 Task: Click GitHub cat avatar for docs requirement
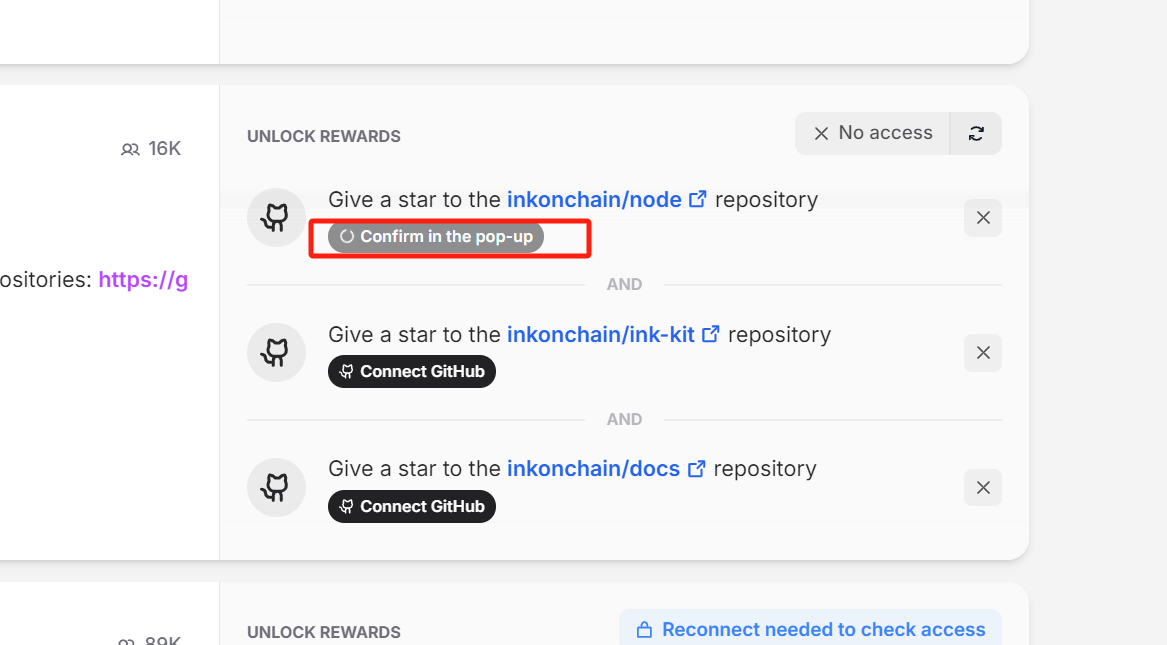276,487
